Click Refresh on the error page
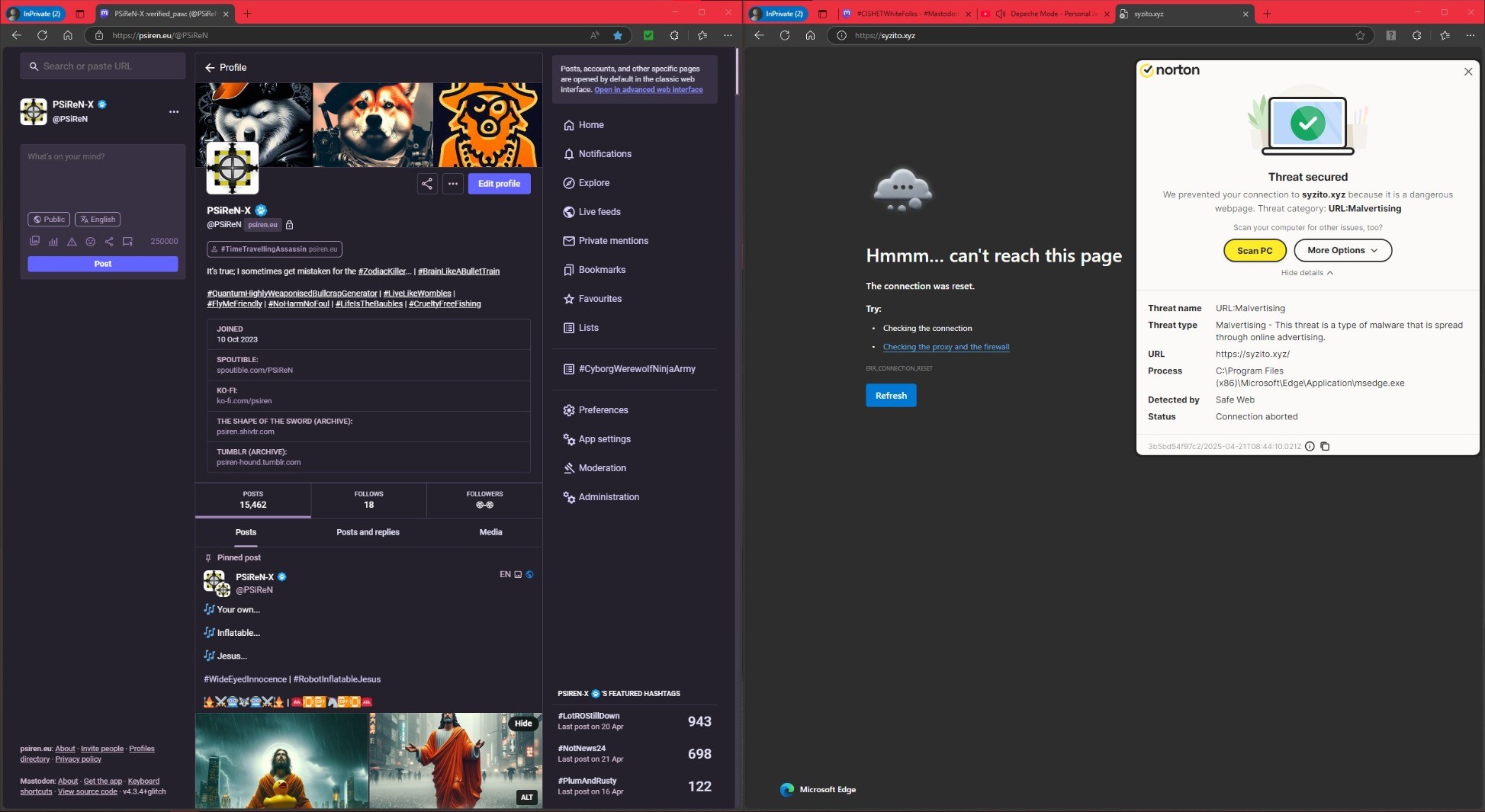Screen dimensions: 1485x812 point(891,396)
